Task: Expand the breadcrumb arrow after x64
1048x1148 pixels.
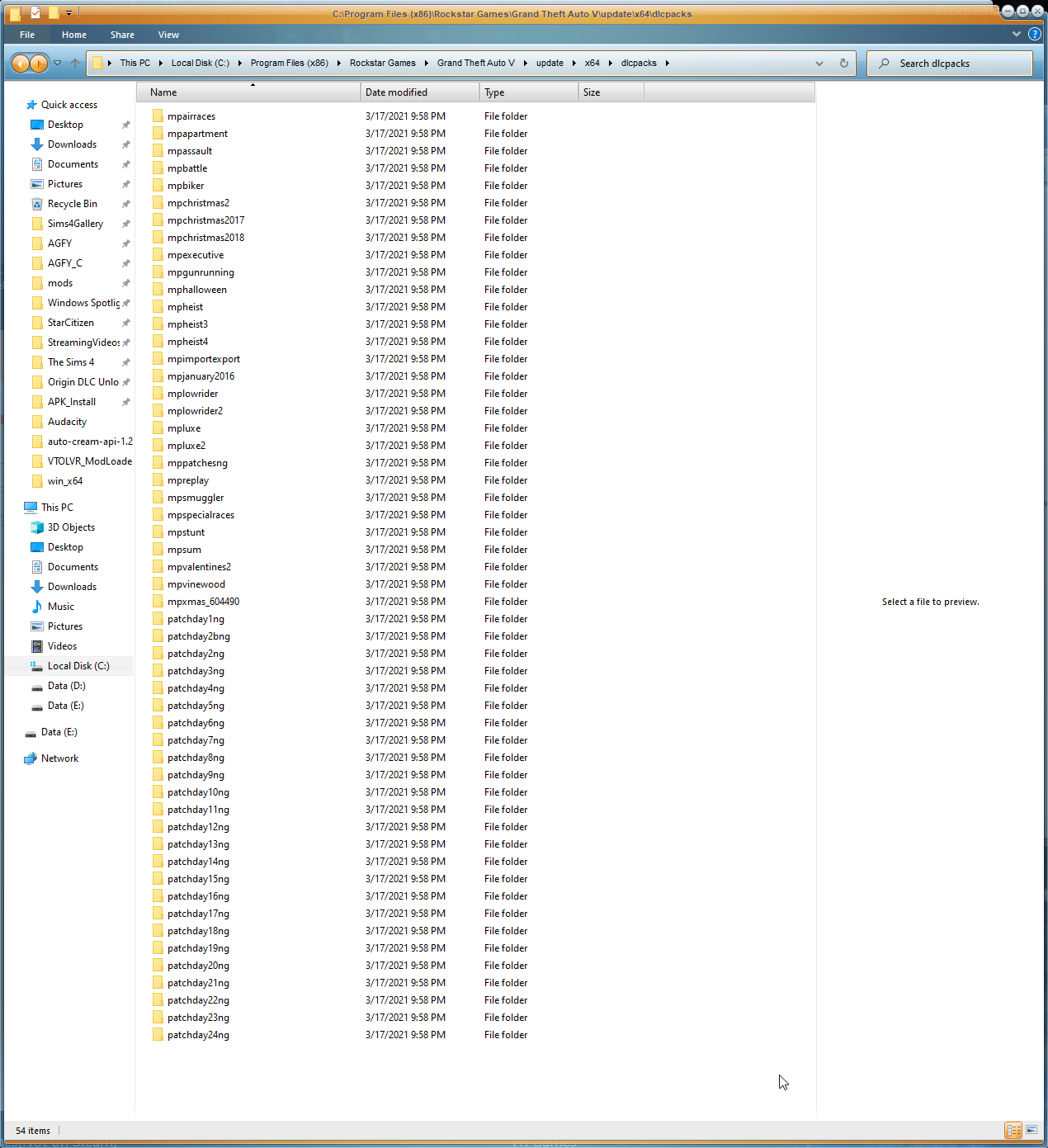Action: pyautogui.click(x=610, y=64)
